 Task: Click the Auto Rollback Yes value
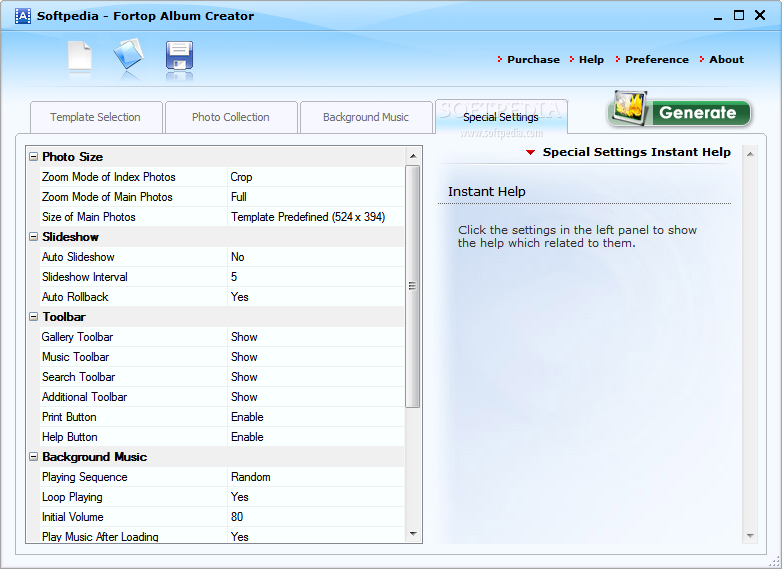pyautogui.click(x=240, y=297)
